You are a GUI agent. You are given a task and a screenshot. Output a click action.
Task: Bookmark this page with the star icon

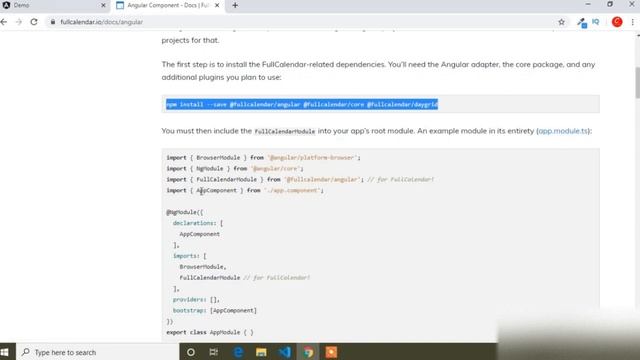point(562,22)
